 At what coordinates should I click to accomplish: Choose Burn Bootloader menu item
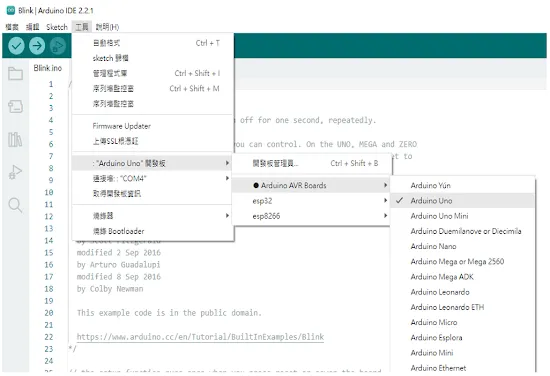tap(153, 231)
